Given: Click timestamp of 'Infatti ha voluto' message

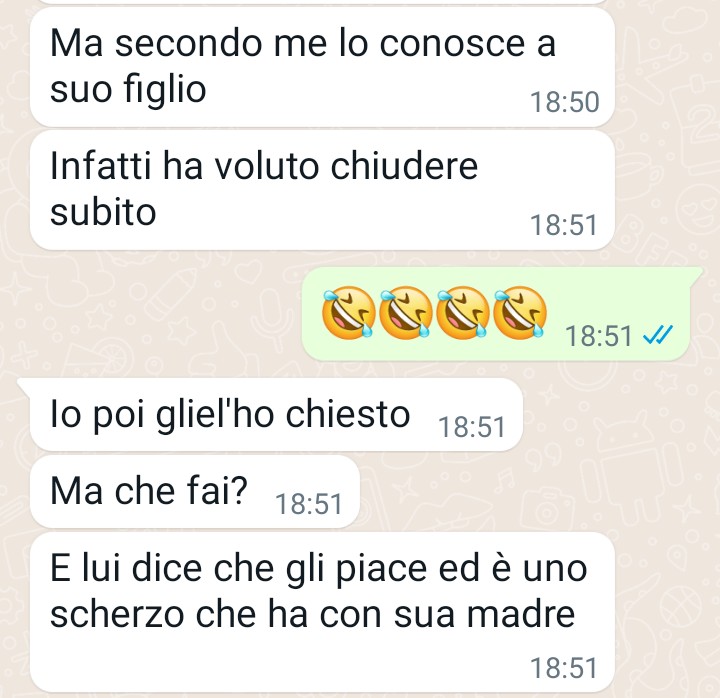Looking at the screenshot, I should (x=563, y=225).
